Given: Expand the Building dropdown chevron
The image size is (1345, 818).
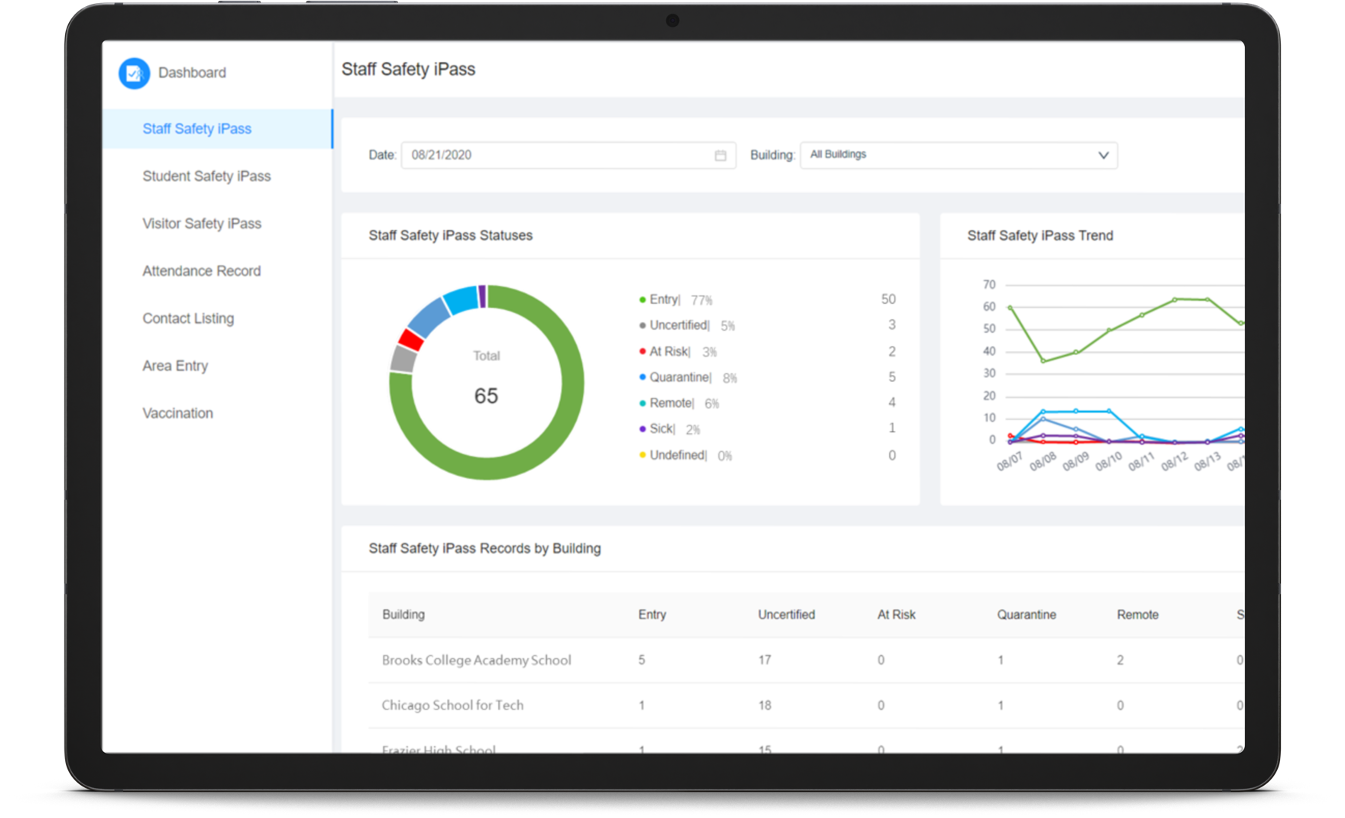Looking at the screenshot, I should click(x=1103, y=156).
